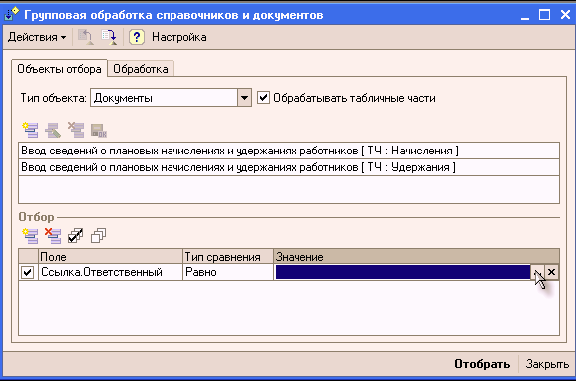
Task: Click the OK confirm icon above the object list
Action: click(x=99, y=130)
